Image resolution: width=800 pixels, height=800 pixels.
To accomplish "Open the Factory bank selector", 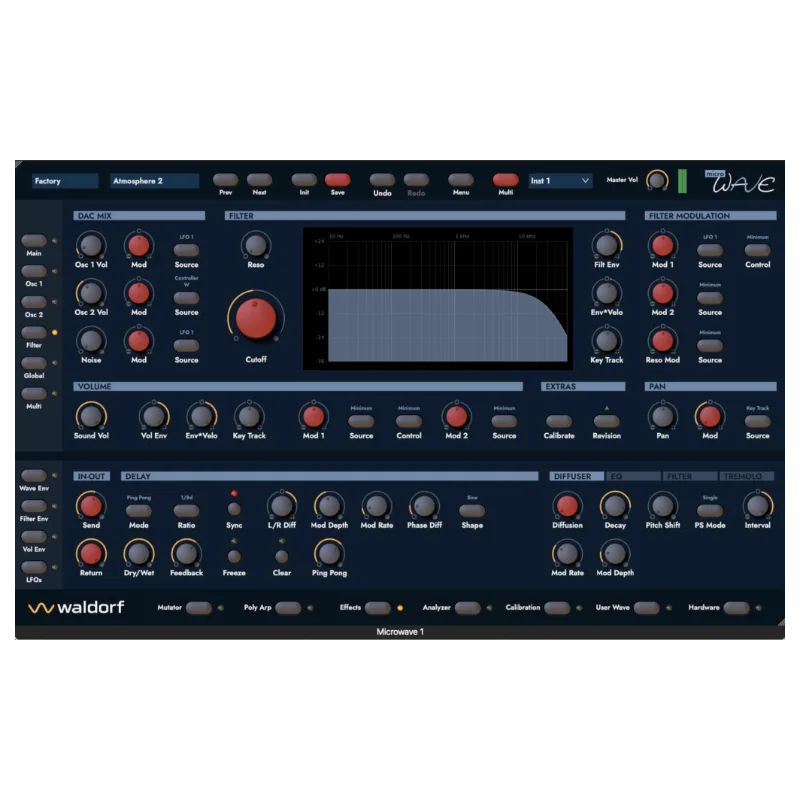I will click(x=65, y=181).
